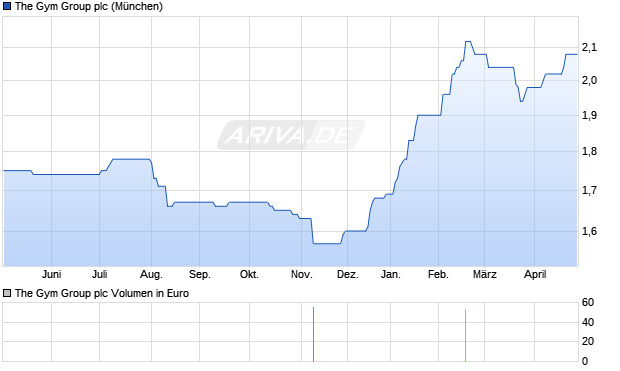Click the 60 volume axis label

click(x=588, y=303)
